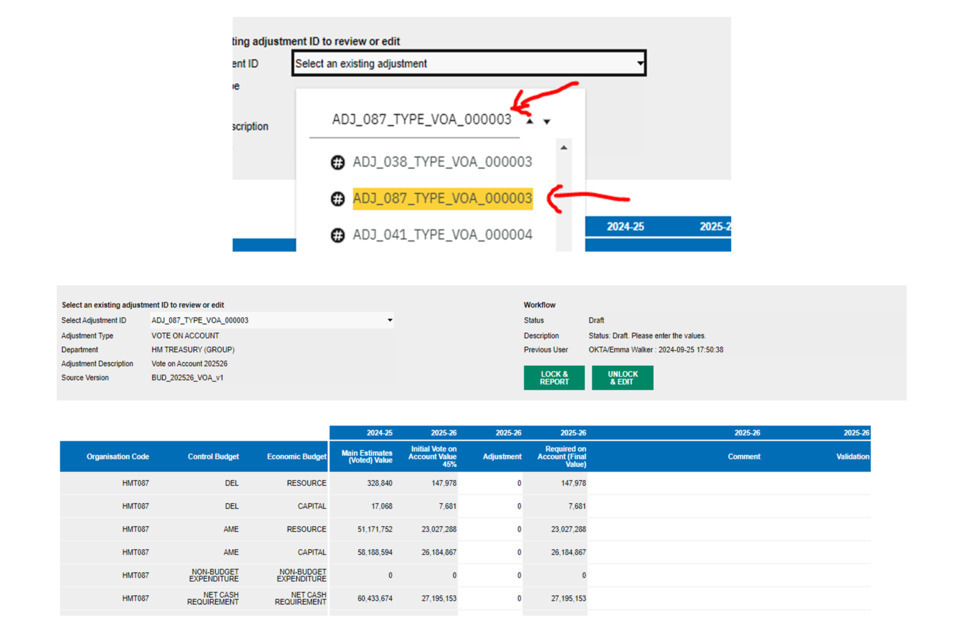The width and height of the screenshot is (960, 640).
Task: Expand the Select Adjustment ID dropdown showing ADJ_087
Action: 389,321
